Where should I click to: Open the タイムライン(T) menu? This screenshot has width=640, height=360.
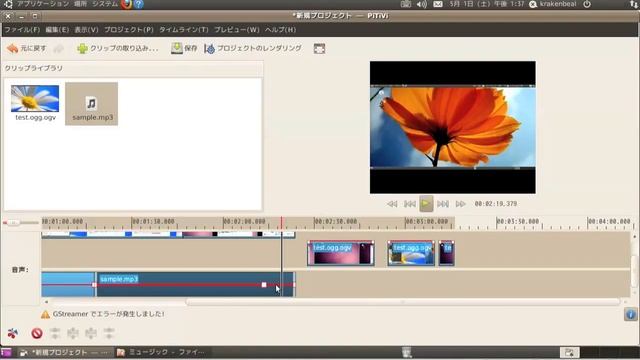coord(184,30)
